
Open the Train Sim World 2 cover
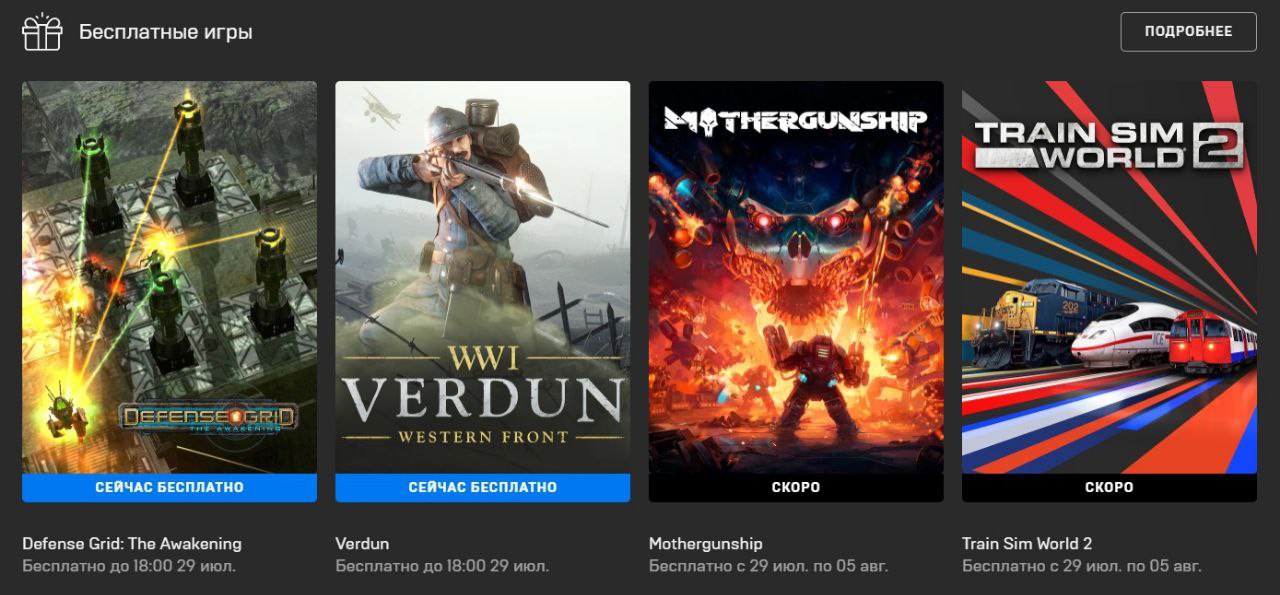pos(1109,277)
